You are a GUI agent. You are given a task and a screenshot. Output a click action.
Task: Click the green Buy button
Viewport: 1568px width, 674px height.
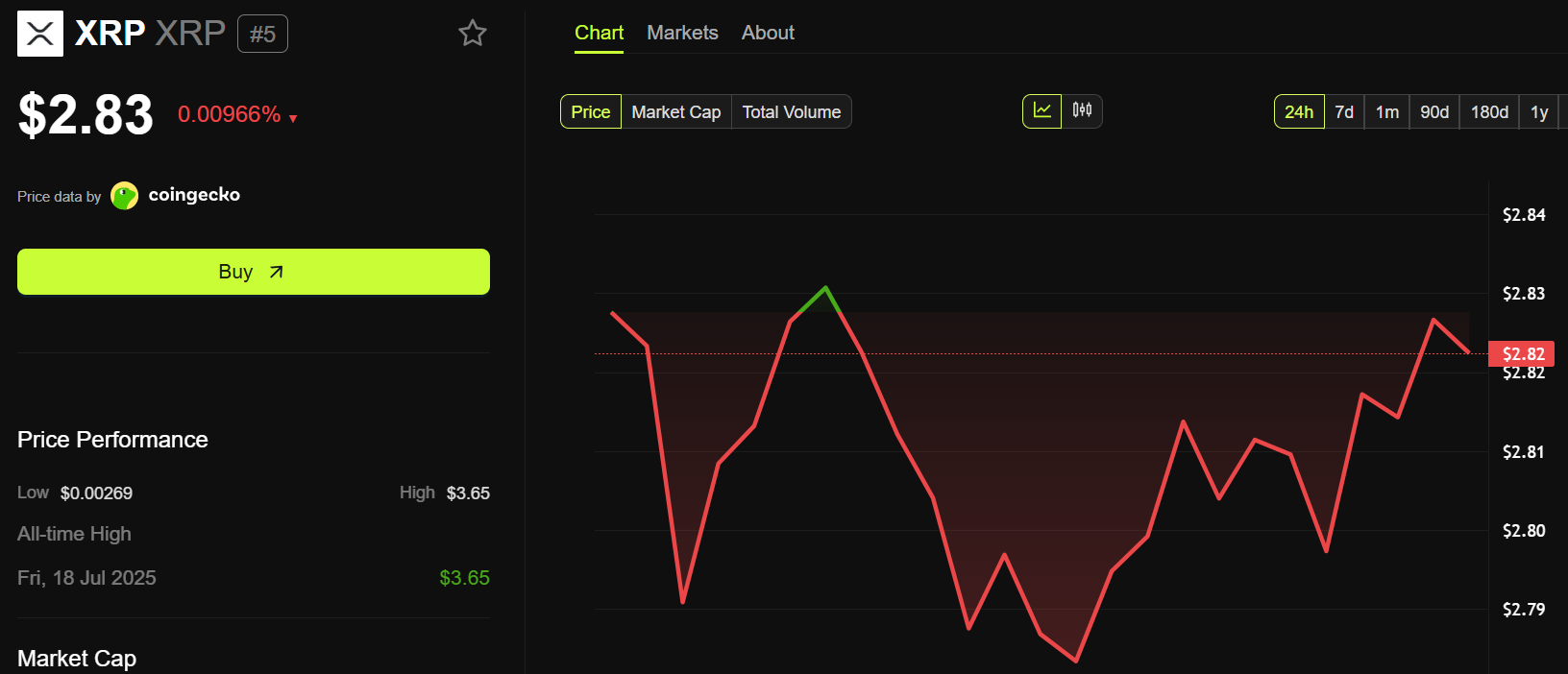tap(254, 272)
